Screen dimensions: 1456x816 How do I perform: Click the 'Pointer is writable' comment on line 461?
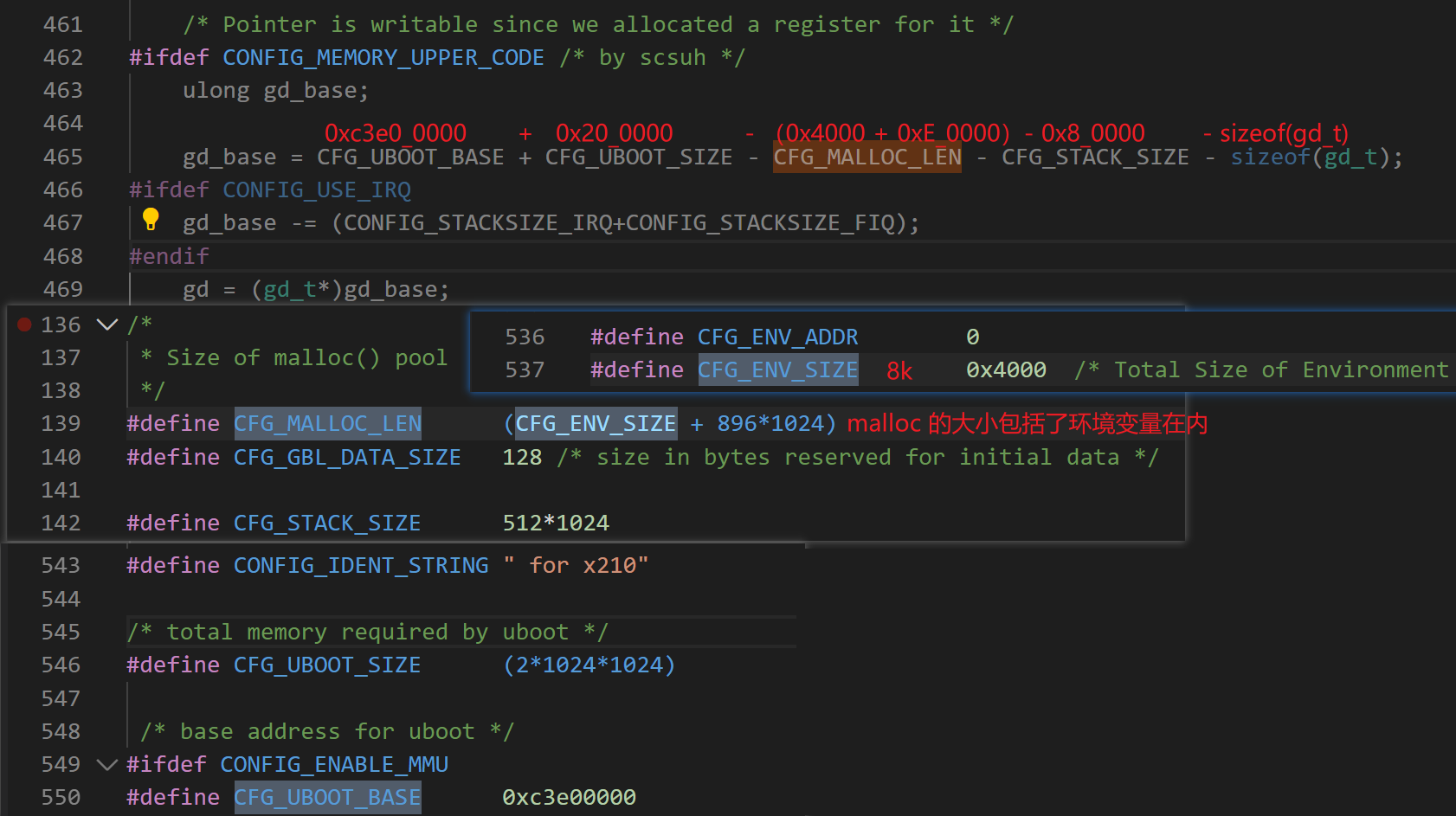[x=597, y=24]
